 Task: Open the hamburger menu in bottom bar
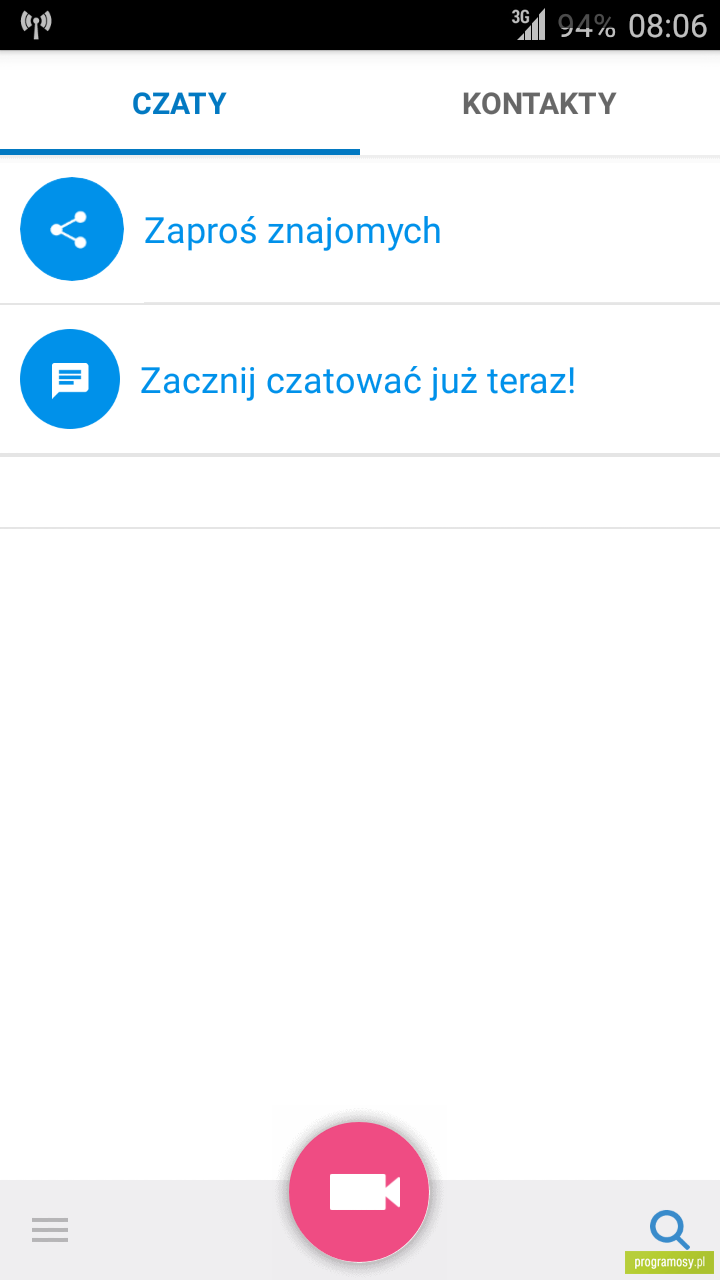pos(50,1229)
